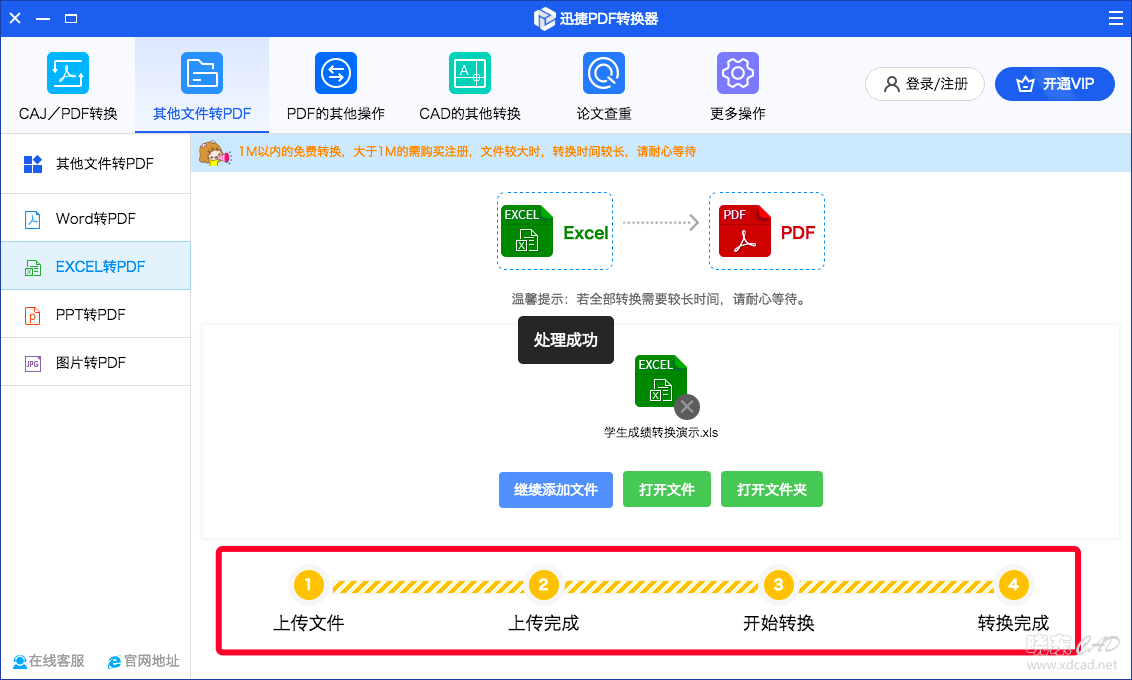Screen dimensions: 1132x680
Task: Click the PPT转PDF sidebar icon
Action: click(x=32, y=315)
